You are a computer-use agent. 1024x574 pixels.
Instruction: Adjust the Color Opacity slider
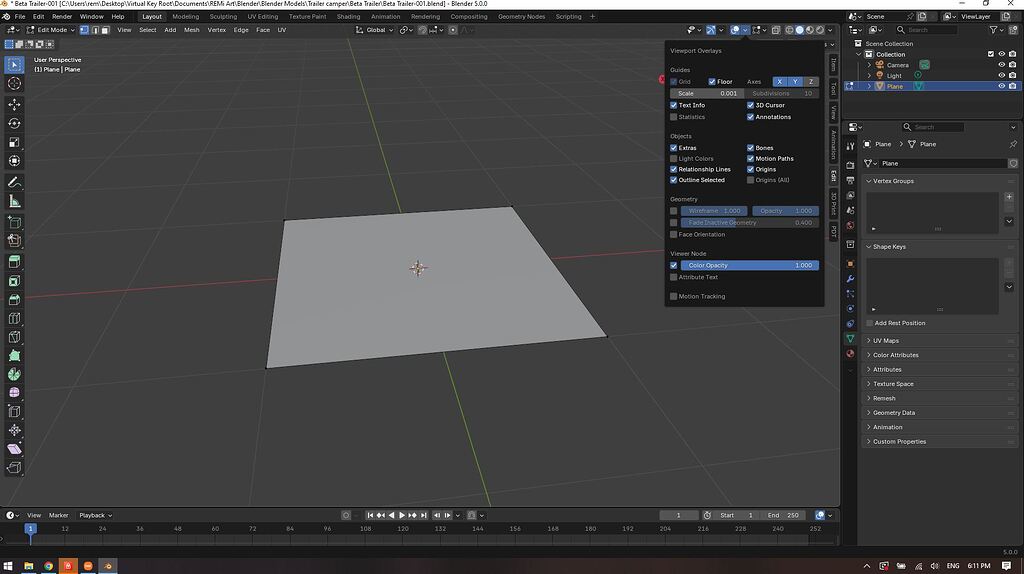pos(750,265)
